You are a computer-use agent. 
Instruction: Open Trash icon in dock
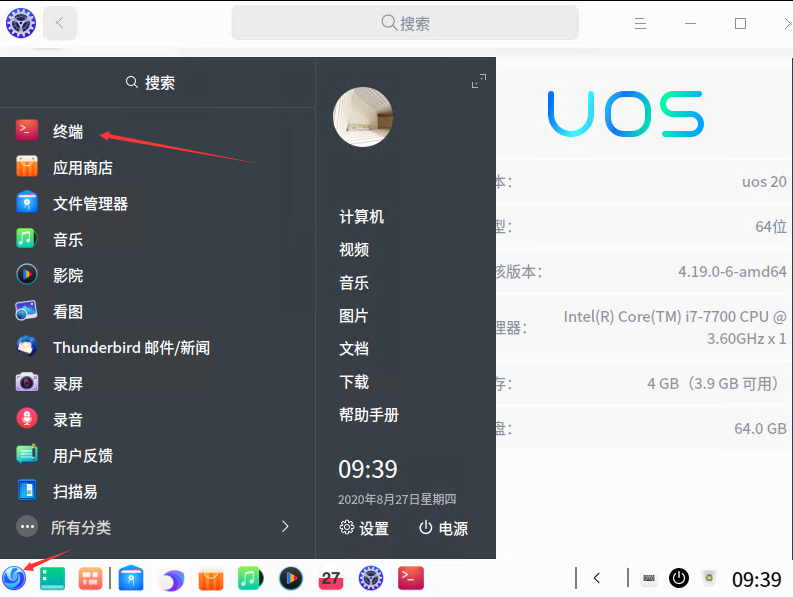tap(709, 578)
